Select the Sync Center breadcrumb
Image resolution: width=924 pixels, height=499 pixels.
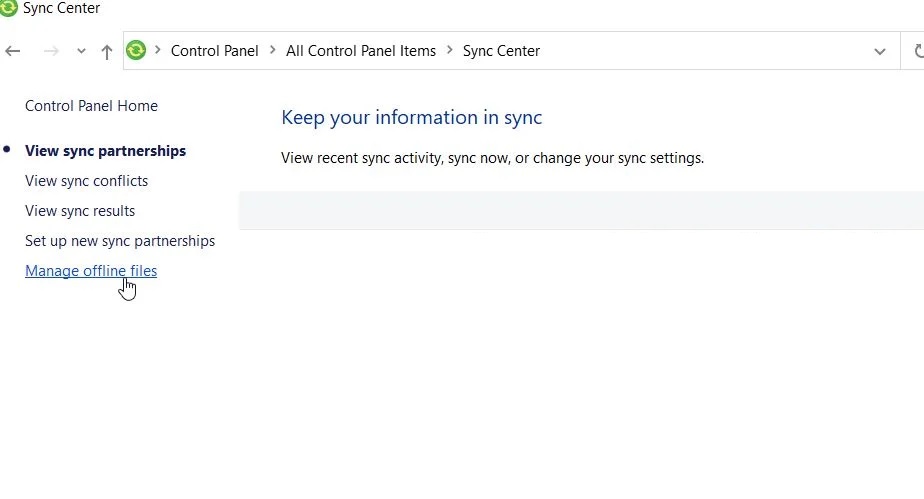tap(501, 51)
